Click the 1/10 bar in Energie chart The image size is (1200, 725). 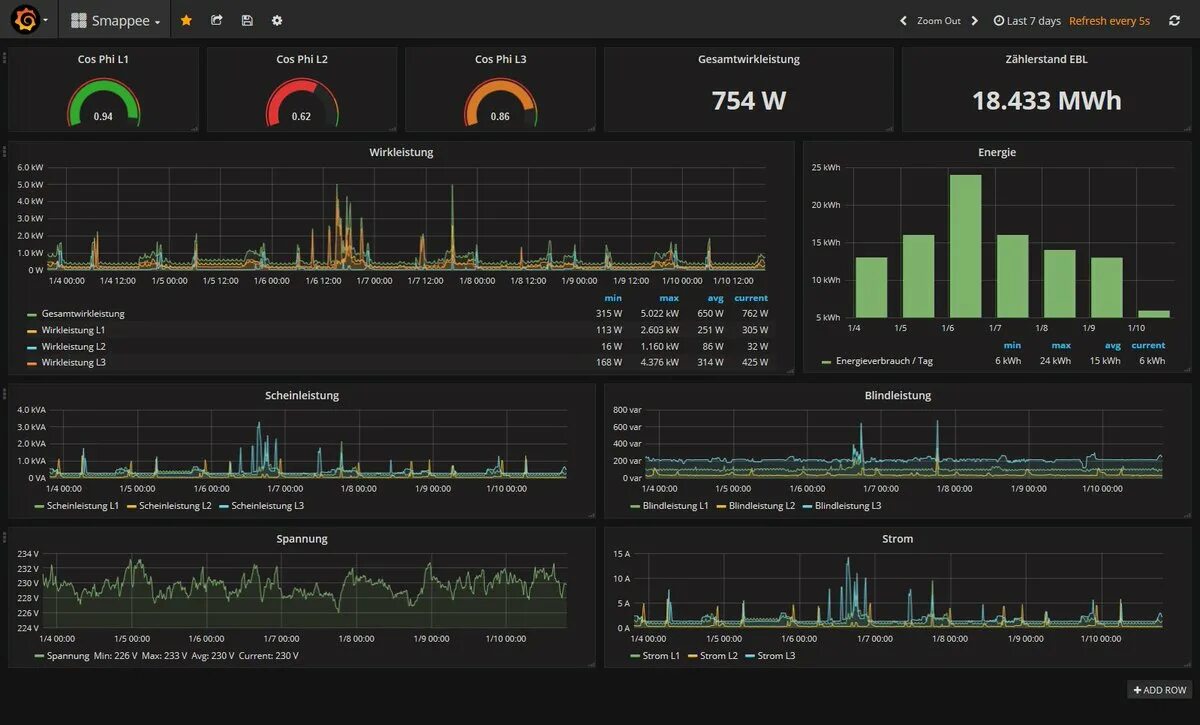click(x=1153, y=314)
